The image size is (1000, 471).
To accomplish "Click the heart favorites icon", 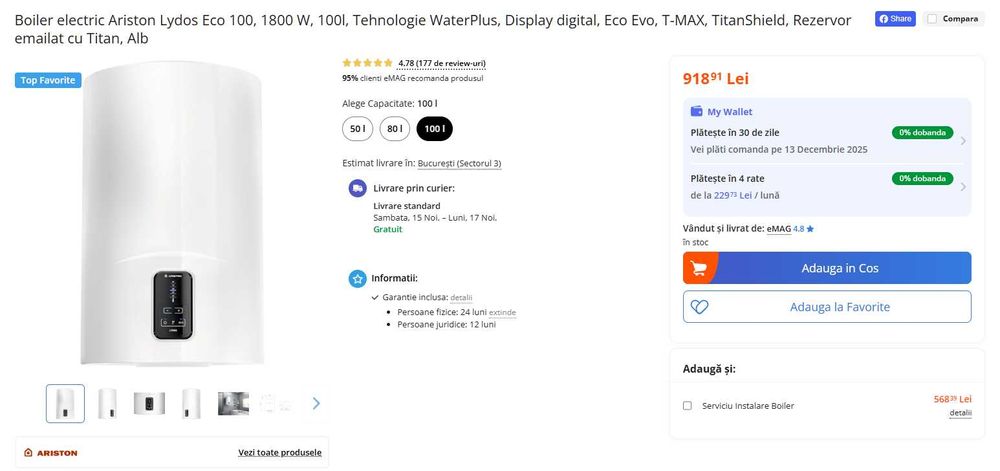I will pyautogui.click(x=699, y=307).
